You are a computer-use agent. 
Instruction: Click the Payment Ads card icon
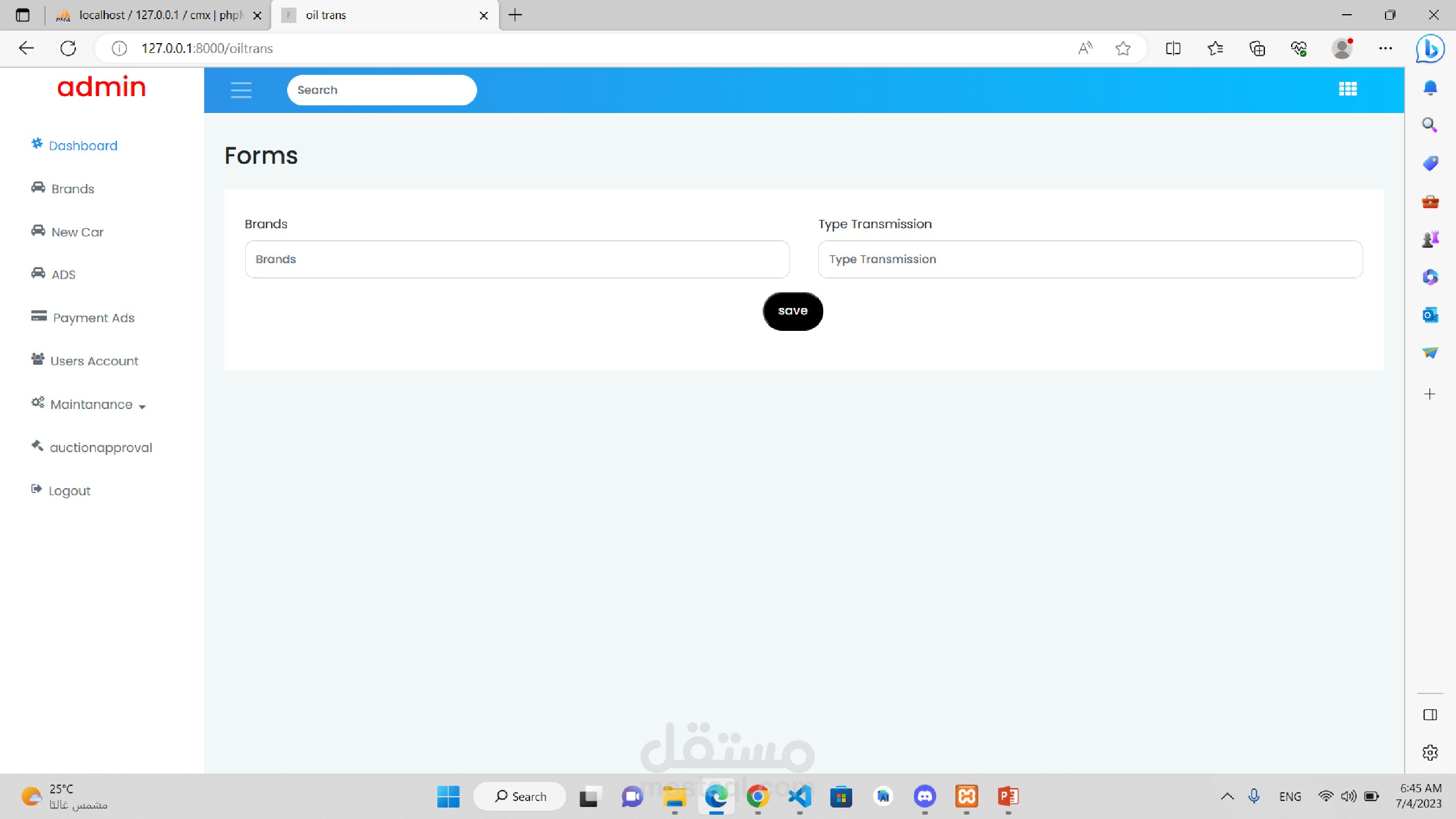pyautogui.click(x=38, y=316)
